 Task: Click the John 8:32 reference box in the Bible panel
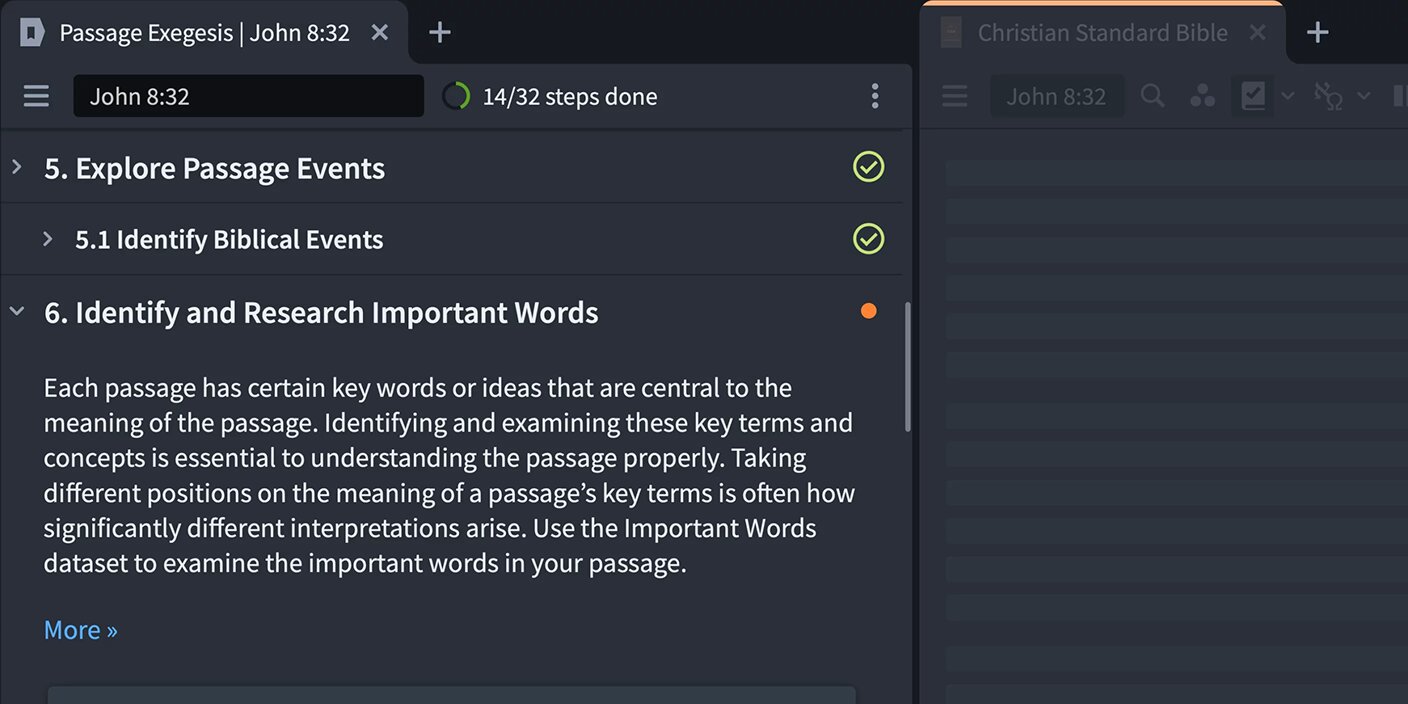click(1056, 96)
